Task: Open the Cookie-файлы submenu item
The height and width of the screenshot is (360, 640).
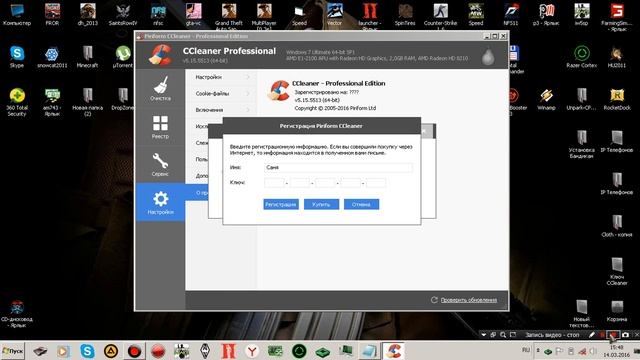Action: (221, 93)
